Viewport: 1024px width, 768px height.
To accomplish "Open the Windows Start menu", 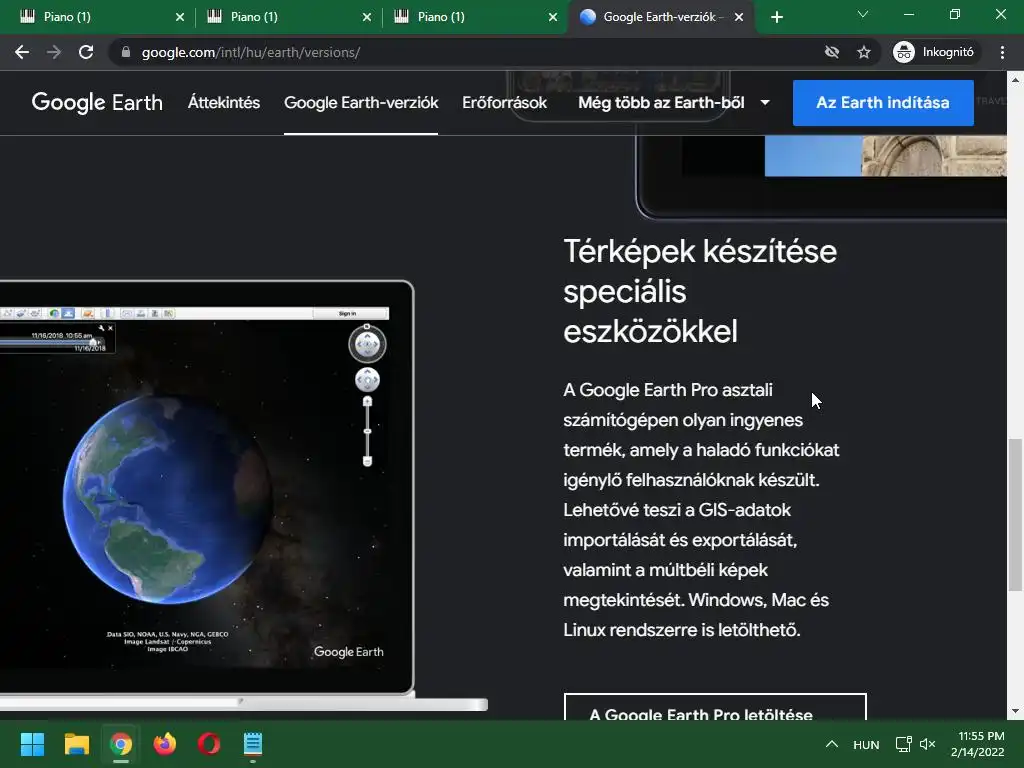I will point(32,744).
